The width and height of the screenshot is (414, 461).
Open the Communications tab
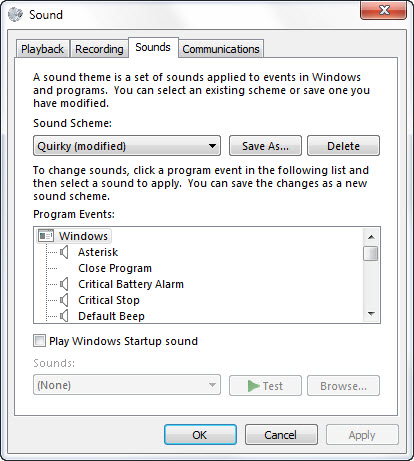click(x=221, y=49)
